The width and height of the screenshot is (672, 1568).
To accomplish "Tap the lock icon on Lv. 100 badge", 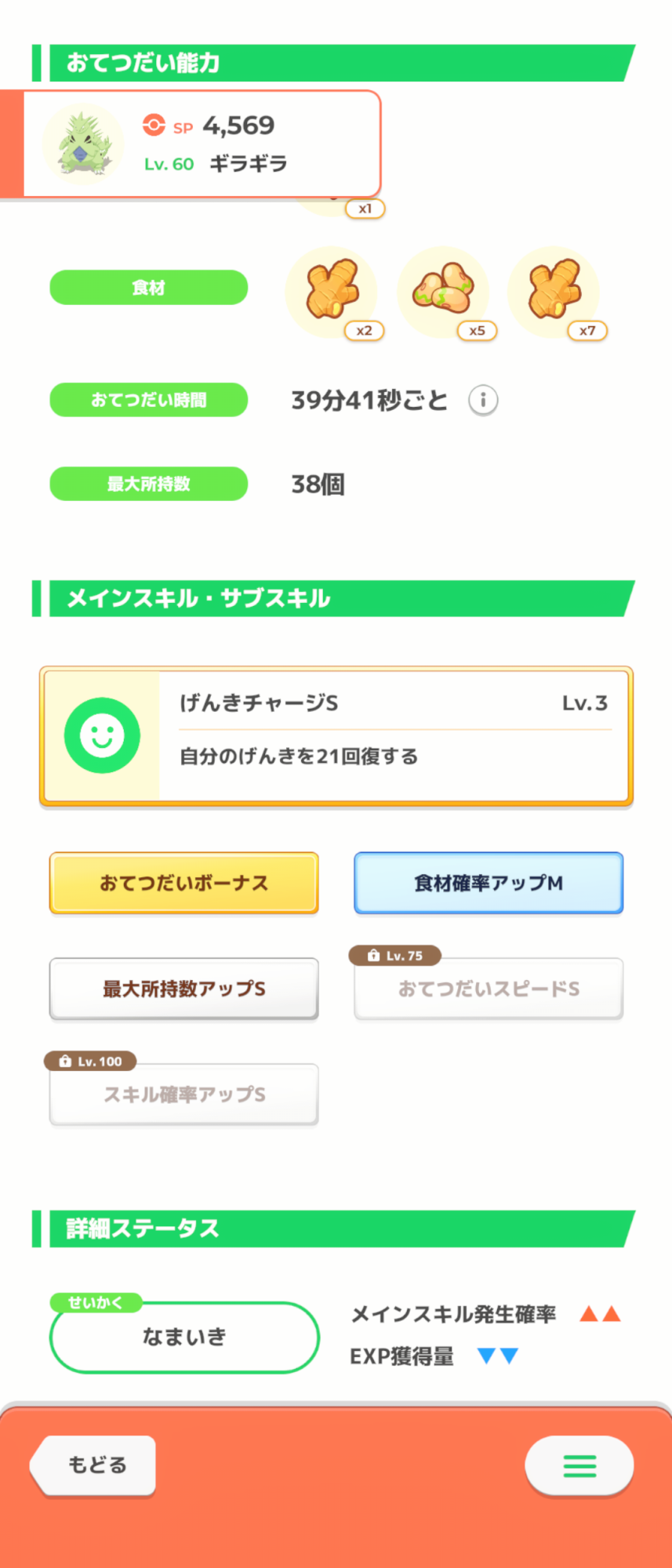I will 65,1062.
